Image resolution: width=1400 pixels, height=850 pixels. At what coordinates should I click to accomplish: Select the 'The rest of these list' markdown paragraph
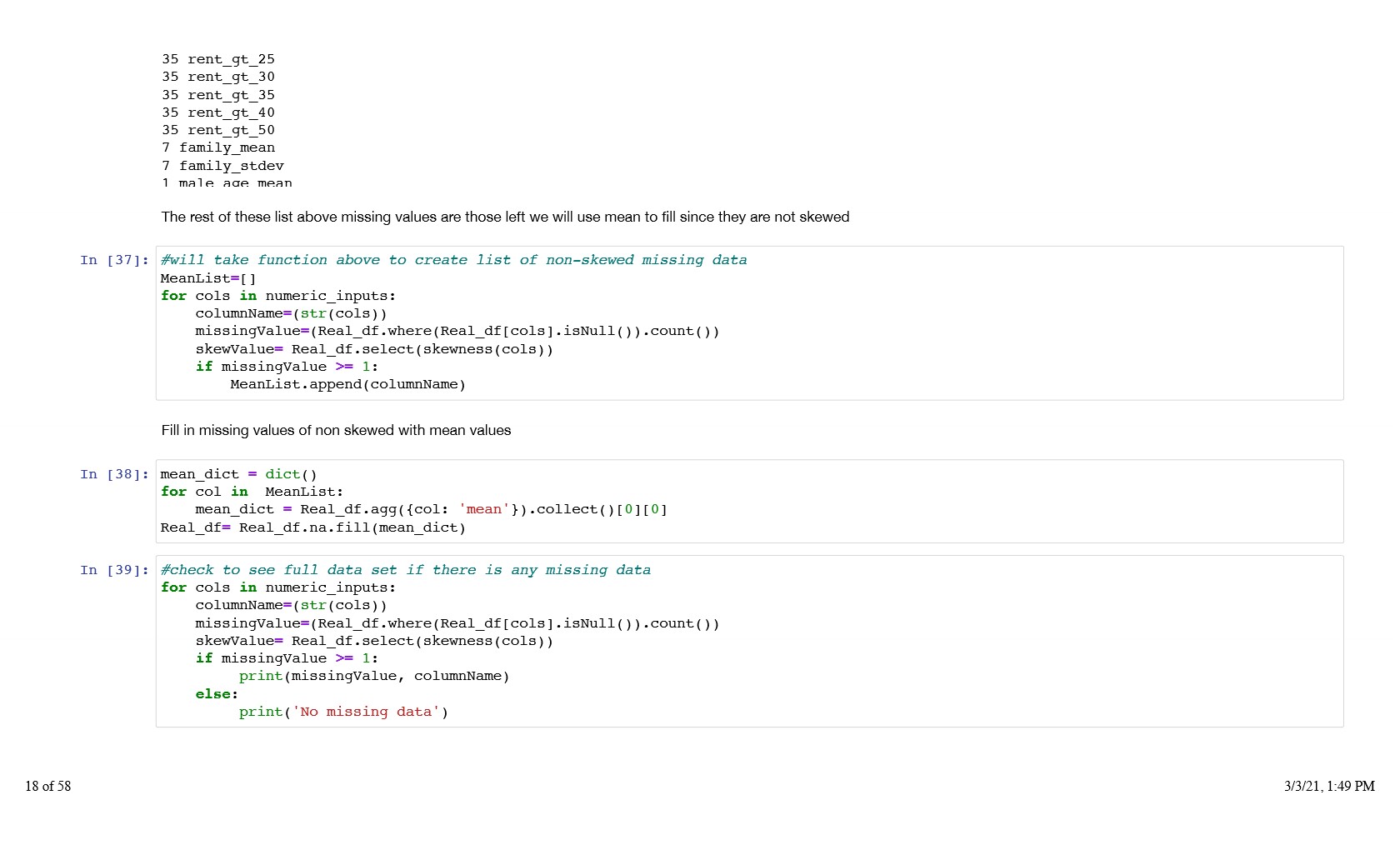[505, 217]
